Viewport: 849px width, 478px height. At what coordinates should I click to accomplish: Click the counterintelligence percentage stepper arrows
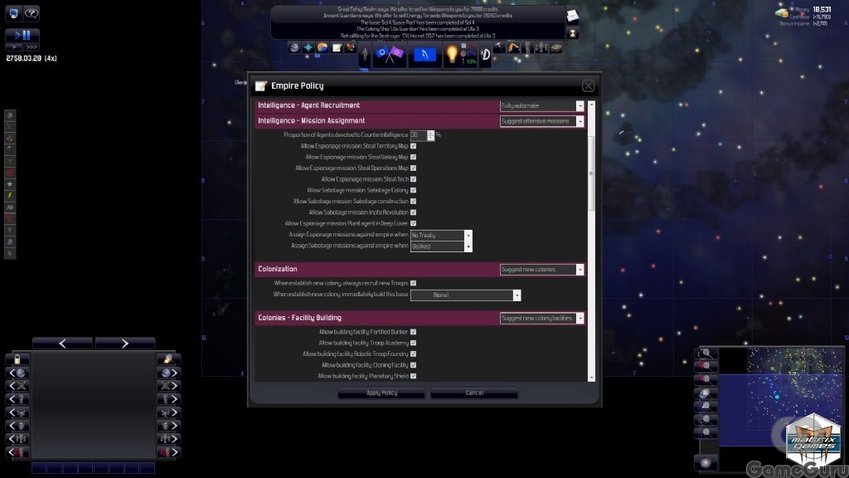pyautogui.click(x=431, y=135)
